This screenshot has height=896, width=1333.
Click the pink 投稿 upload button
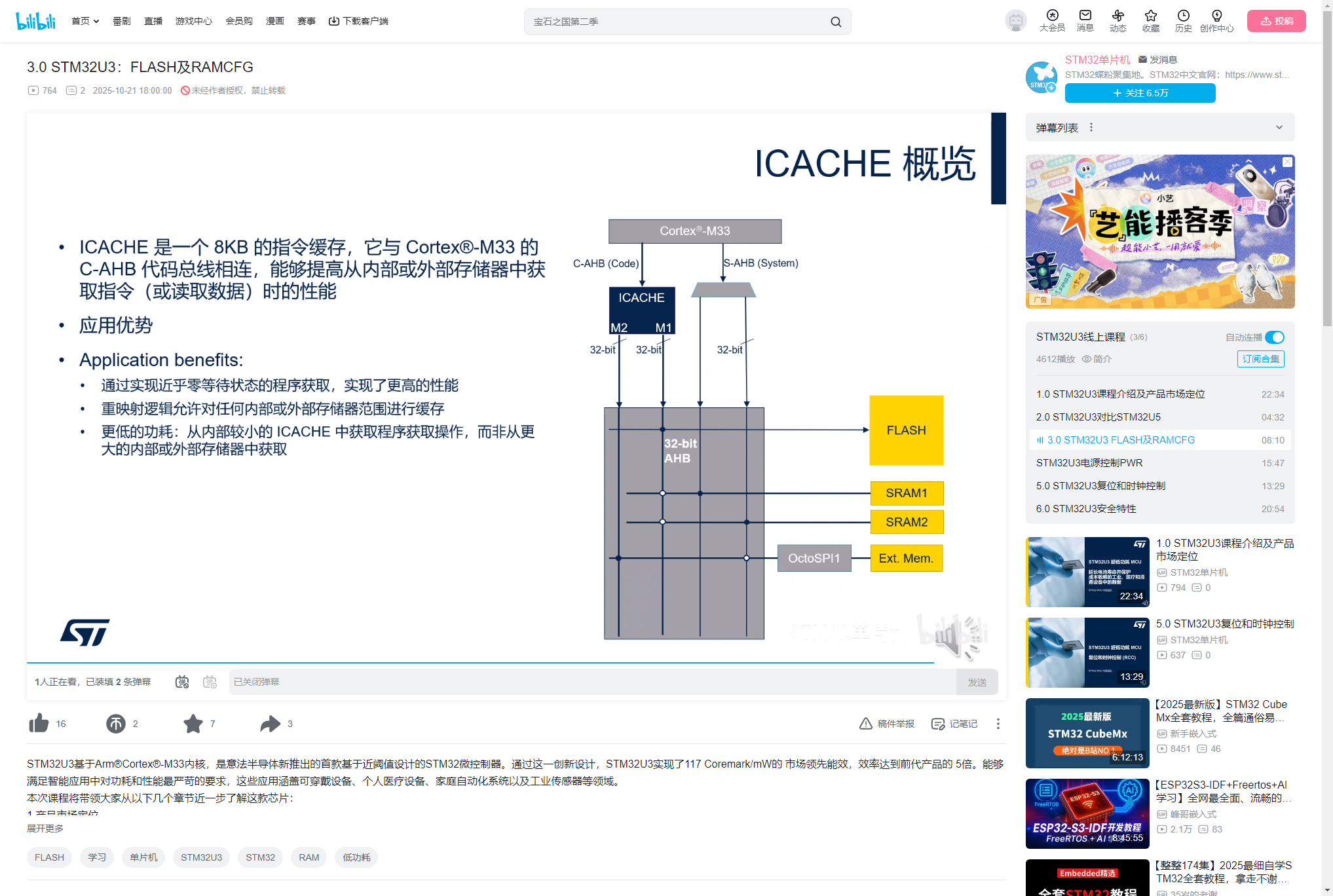(x=1276, y=21)
